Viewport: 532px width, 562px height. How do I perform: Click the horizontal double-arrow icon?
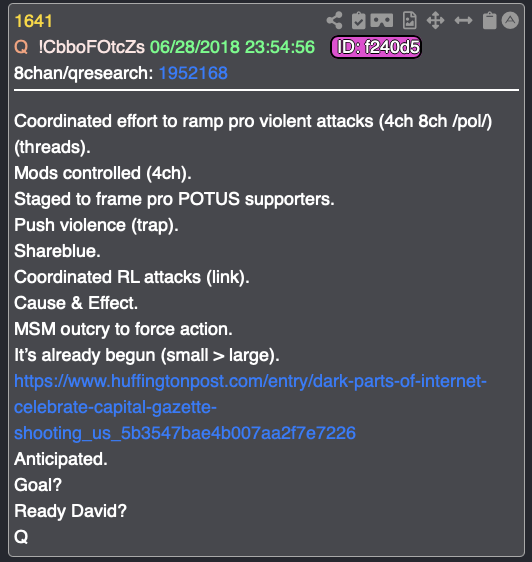tap(463, 20)
